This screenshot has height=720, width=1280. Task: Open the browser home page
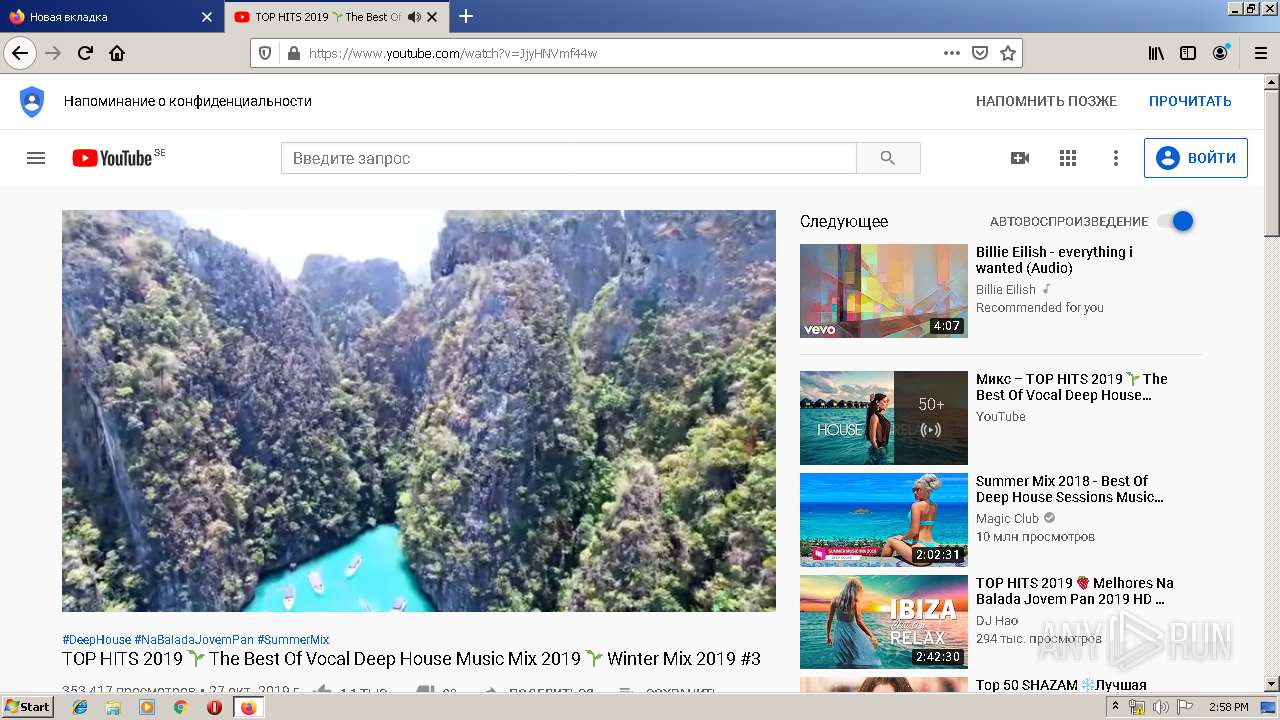(117, 53)
